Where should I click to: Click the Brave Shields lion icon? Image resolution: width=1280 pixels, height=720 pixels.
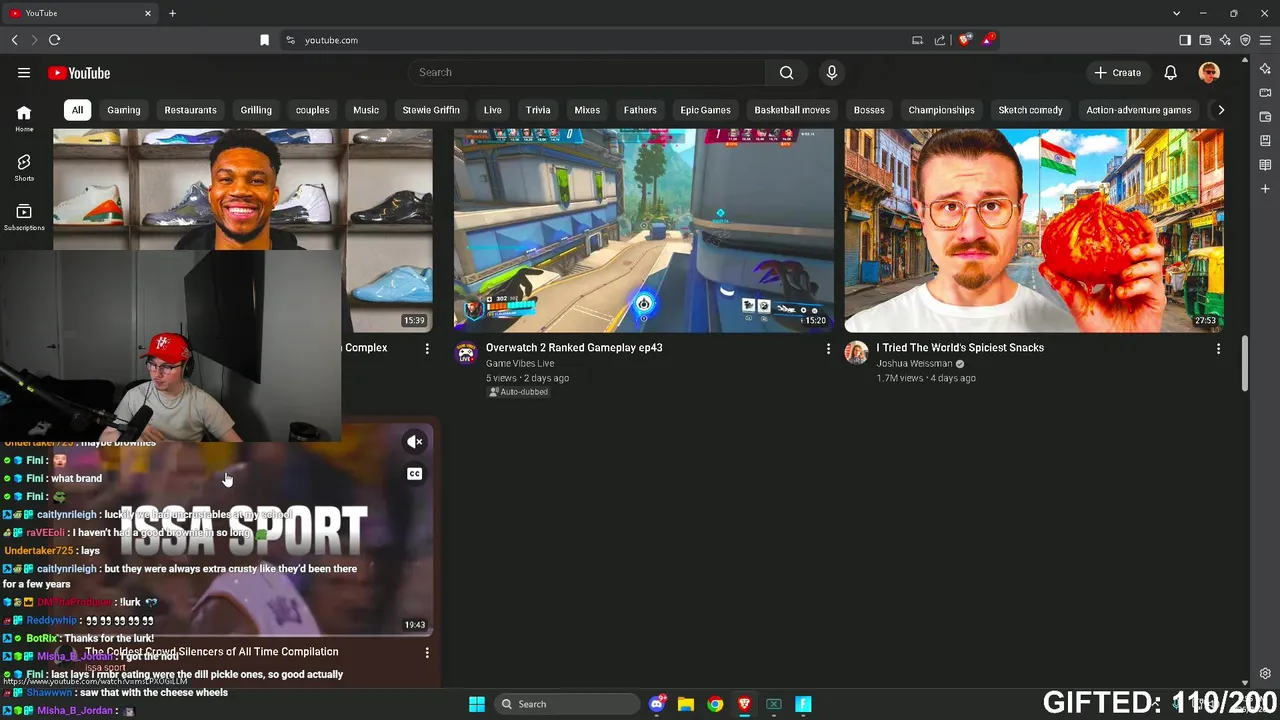[965, 40]
